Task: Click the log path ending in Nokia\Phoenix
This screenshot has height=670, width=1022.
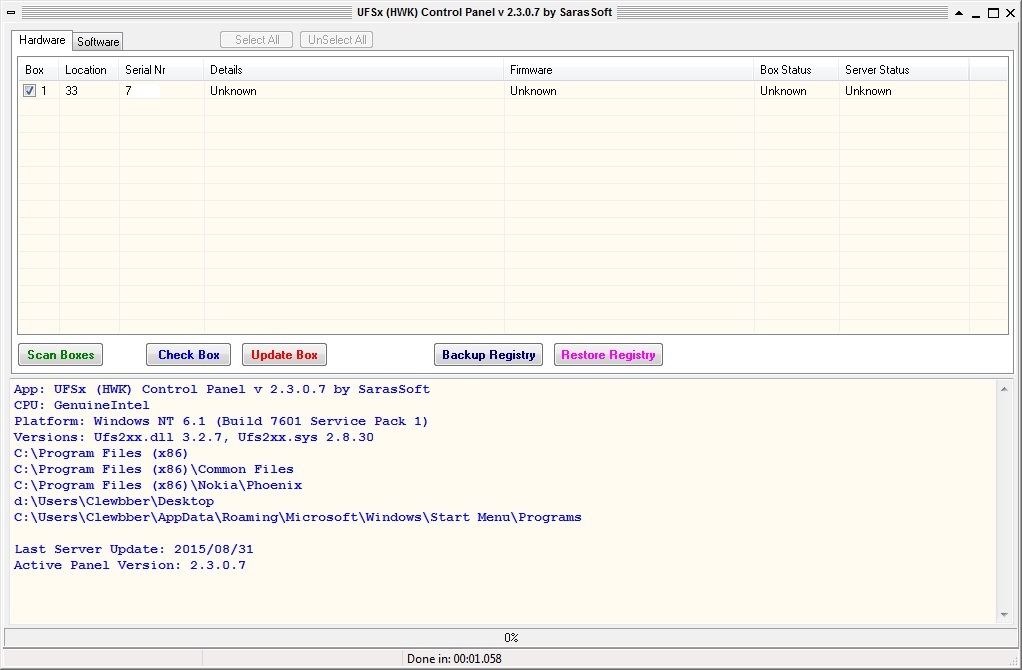Action: click(x=158, y=486)
